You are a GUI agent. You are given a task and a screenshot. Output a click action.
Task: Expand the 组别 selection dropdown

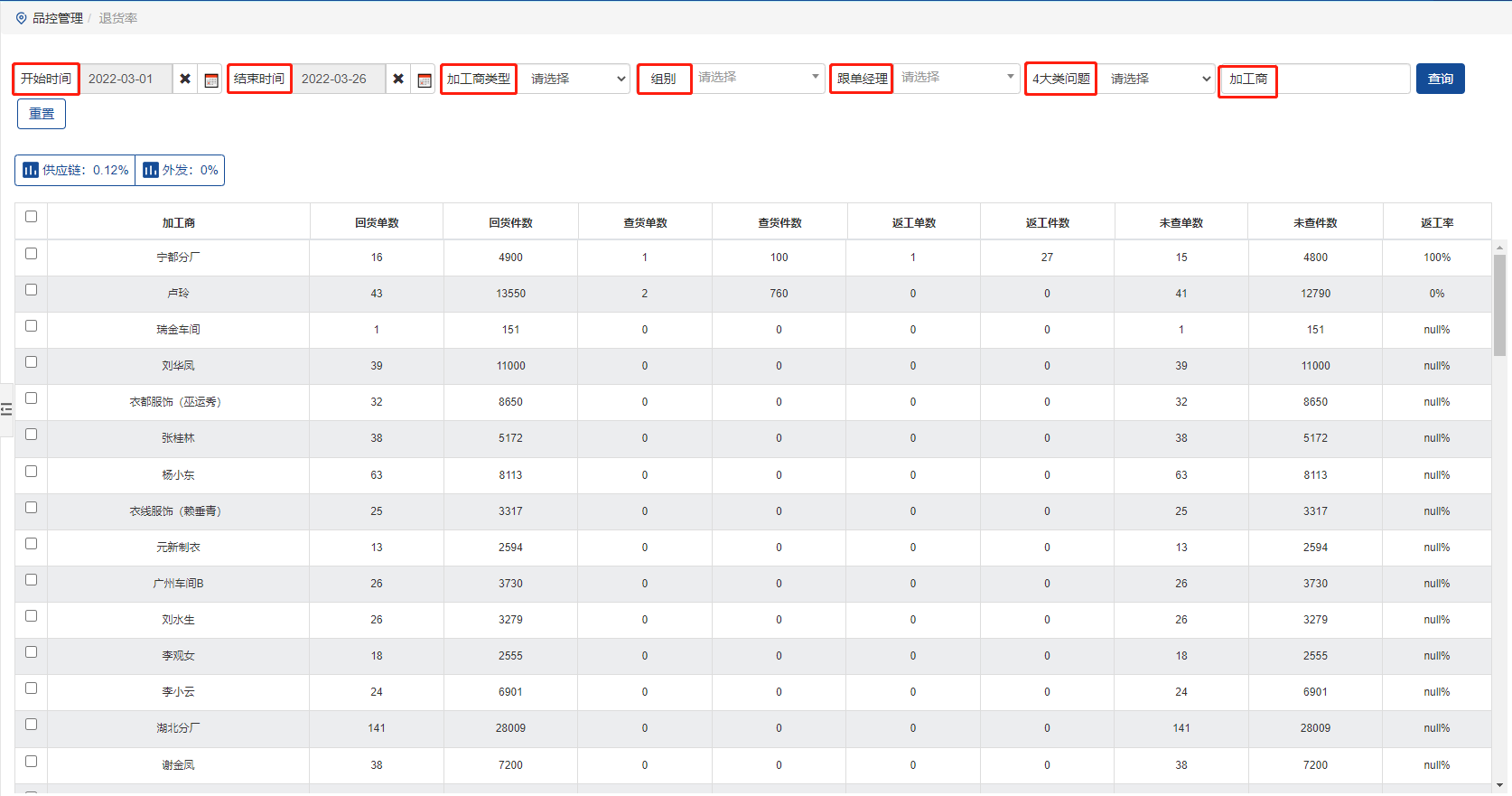coord(757,79)
